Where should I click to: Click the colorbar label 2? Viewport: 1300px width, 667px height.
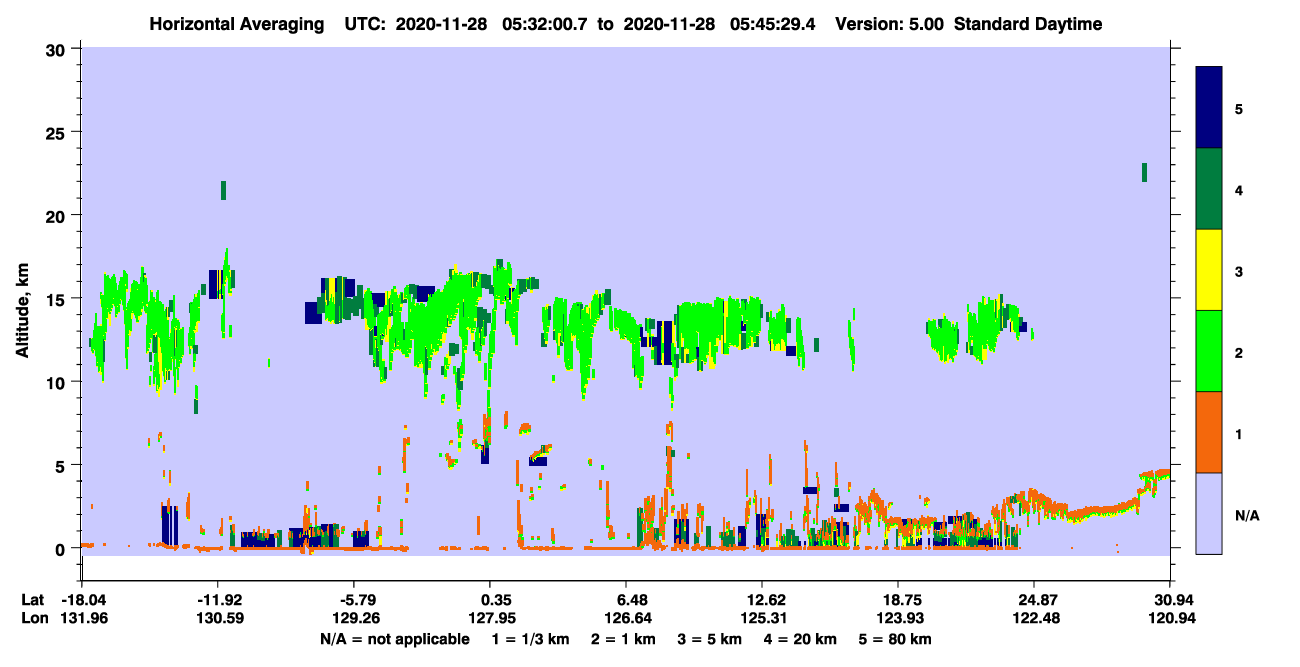[x=1239, y=353]
